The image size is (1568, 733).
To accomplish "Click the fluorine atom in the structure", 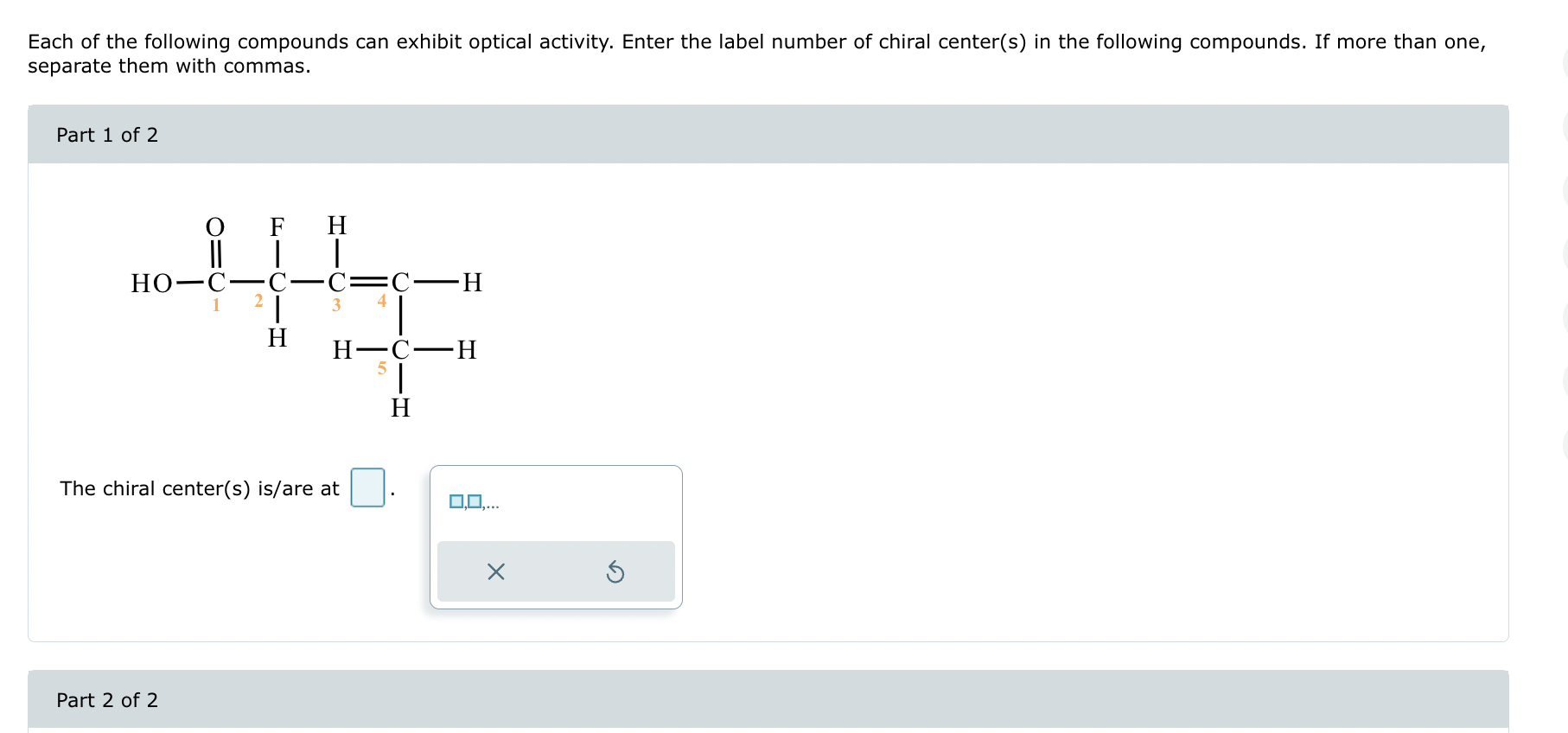I will click(277, 227).
